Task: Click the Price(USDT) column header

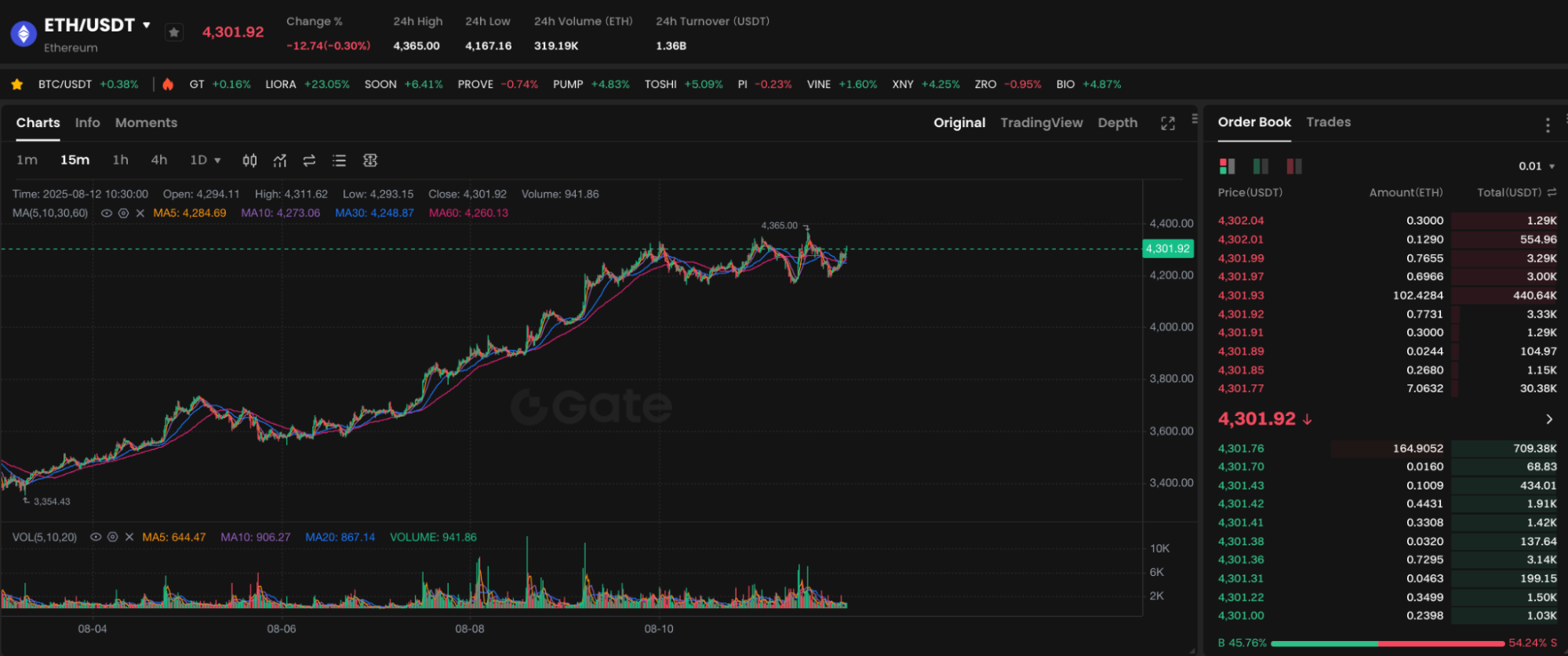Action: [x=1250, y=192]
